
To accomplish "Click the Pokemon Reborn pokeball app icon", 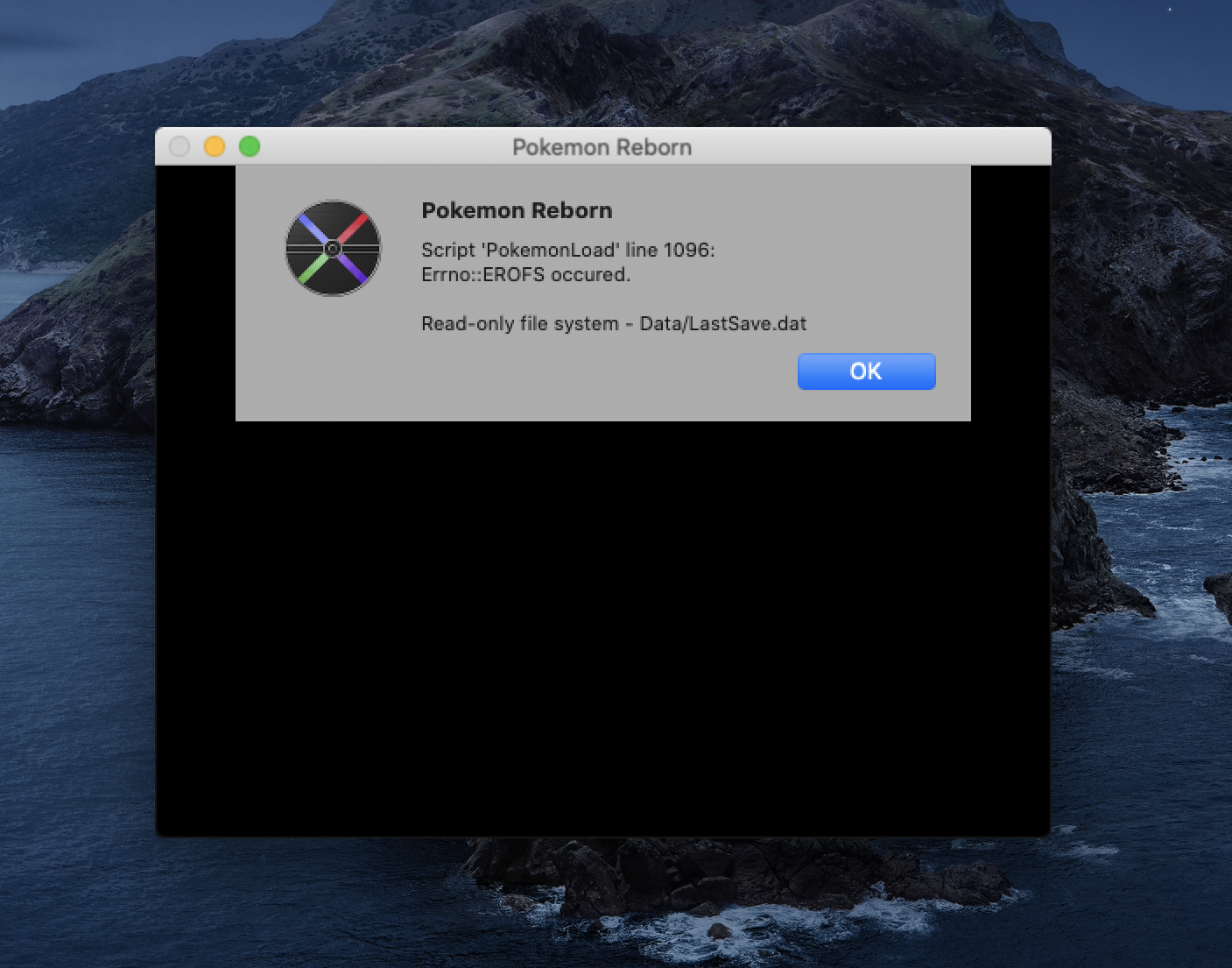I will pos(333,249).
